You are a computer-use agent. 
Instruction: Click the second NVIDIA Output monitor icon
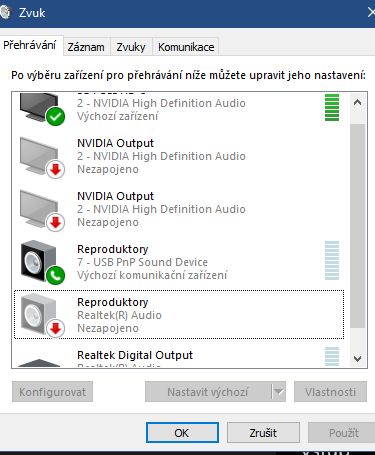[x=42, y=211]
